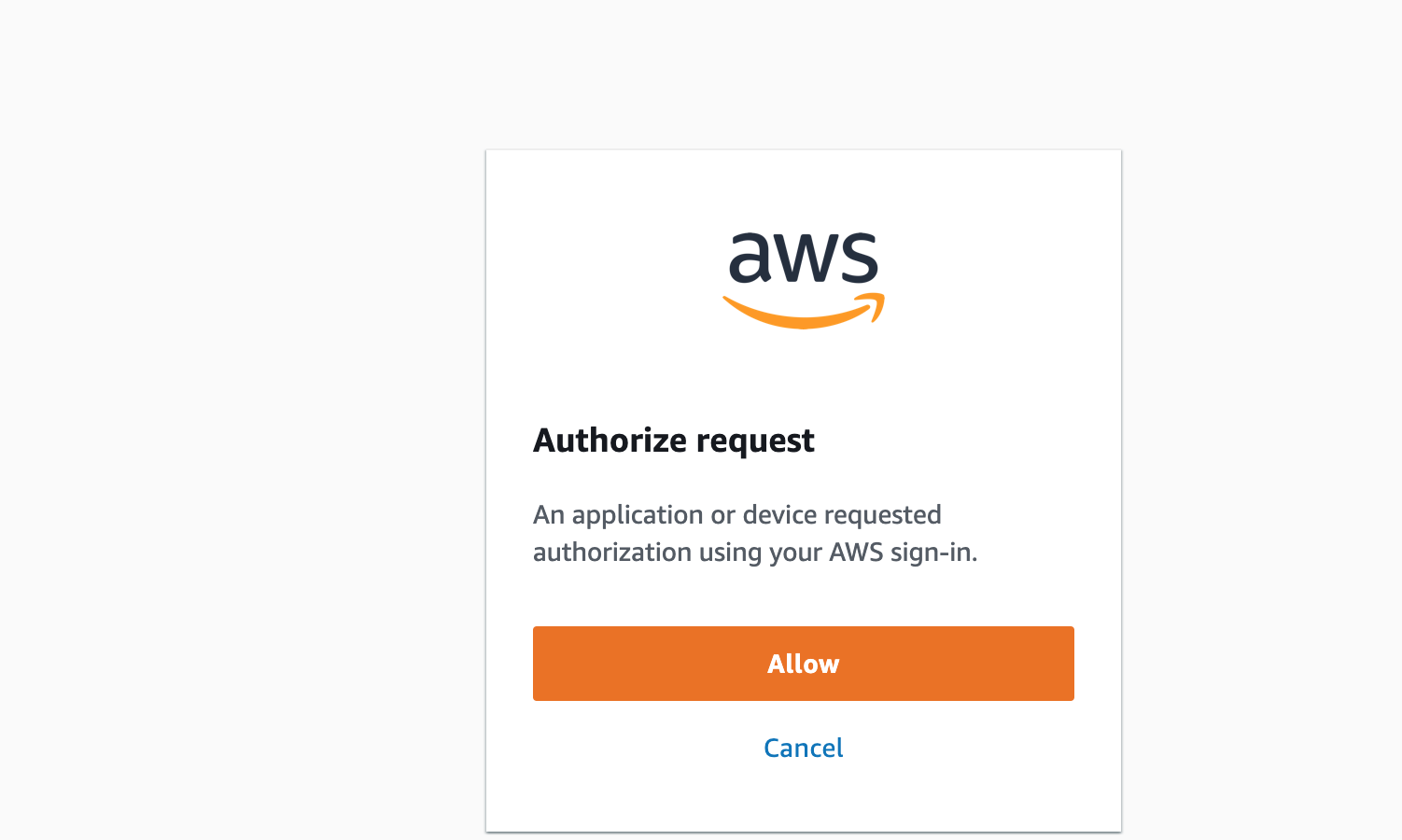Click the "AWS sign-in" phrase in the description
This screenshot has width=1402, height=840.
click(901, 553)
